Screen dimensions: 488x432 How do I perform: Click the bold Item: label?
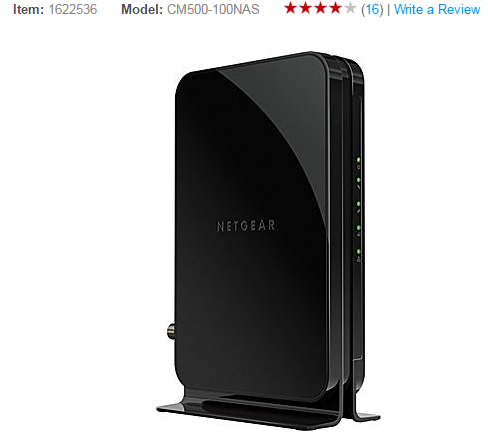click(x=28, y=9)
